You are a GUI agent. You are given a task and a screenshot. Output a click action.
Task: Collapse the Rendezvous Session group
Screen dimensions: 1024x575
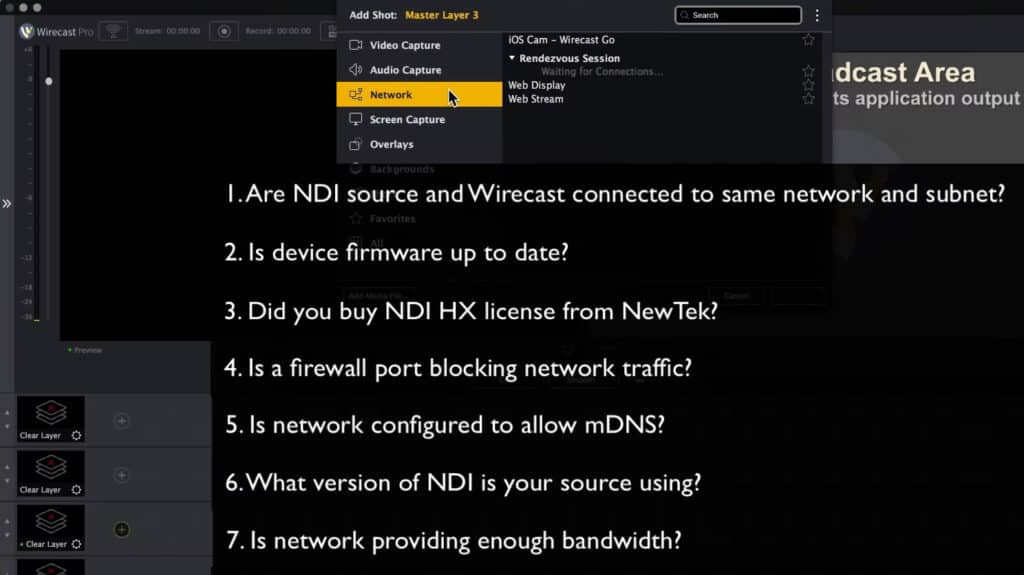click(x=512, y=58)
